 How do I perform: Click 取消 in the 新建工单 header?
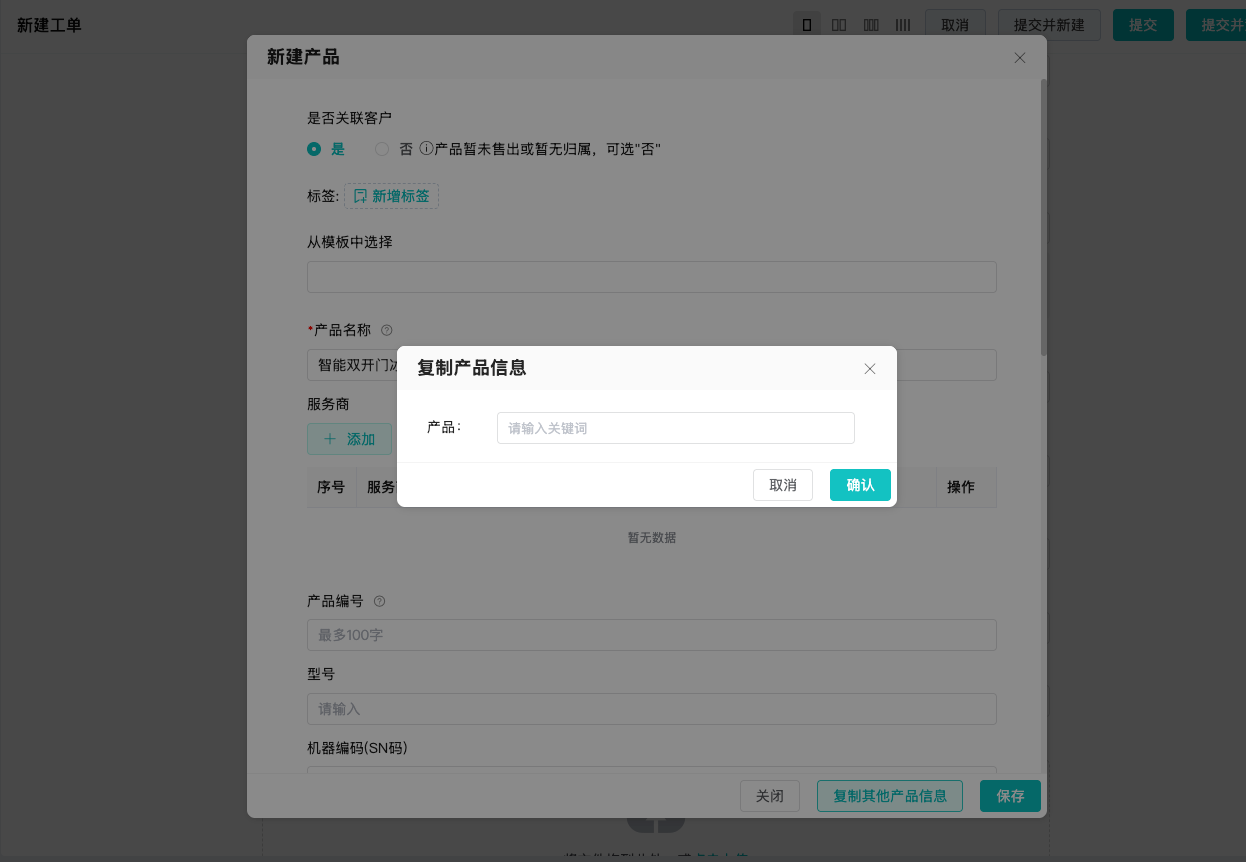955,25
